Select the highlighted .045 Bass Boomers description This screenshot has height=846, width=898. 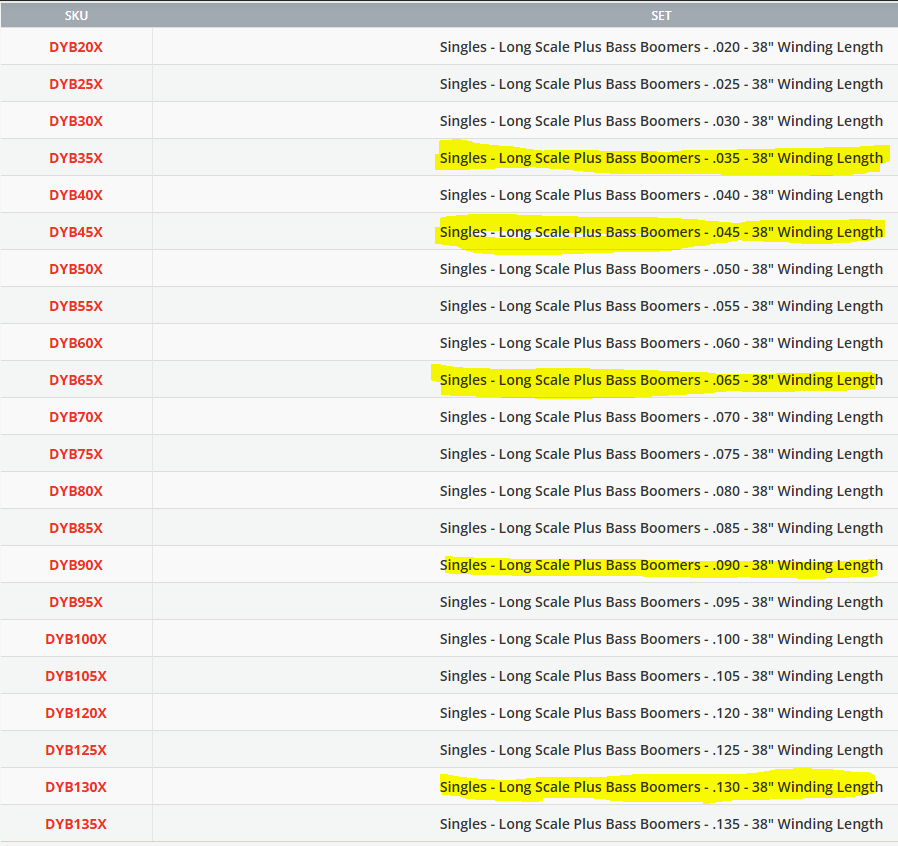pos(661,232)
